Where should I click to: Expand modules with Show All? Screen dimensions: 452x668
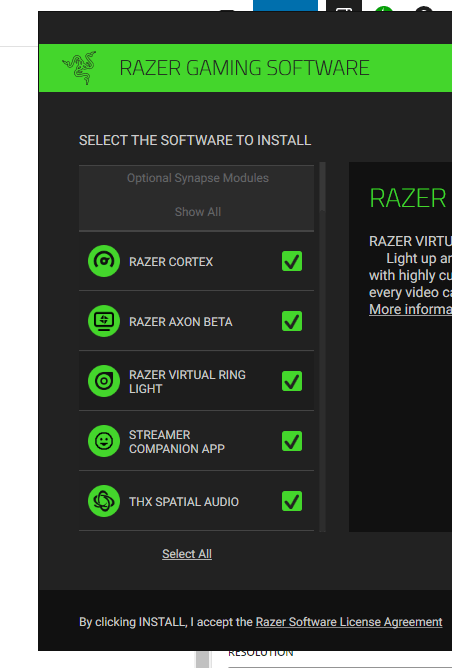[198, 212]
